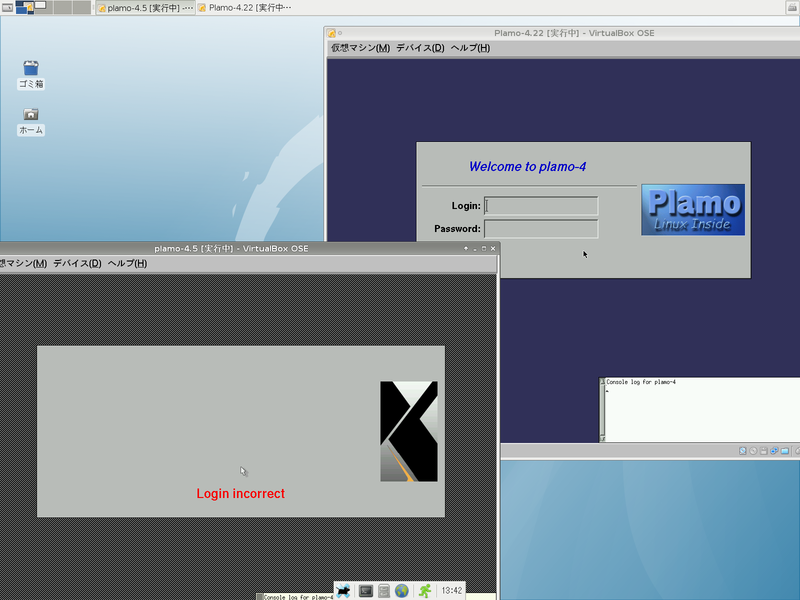Open the file manager cabinet icon in panel
Viewport: 800px width, 600px height.
[384, 591]
